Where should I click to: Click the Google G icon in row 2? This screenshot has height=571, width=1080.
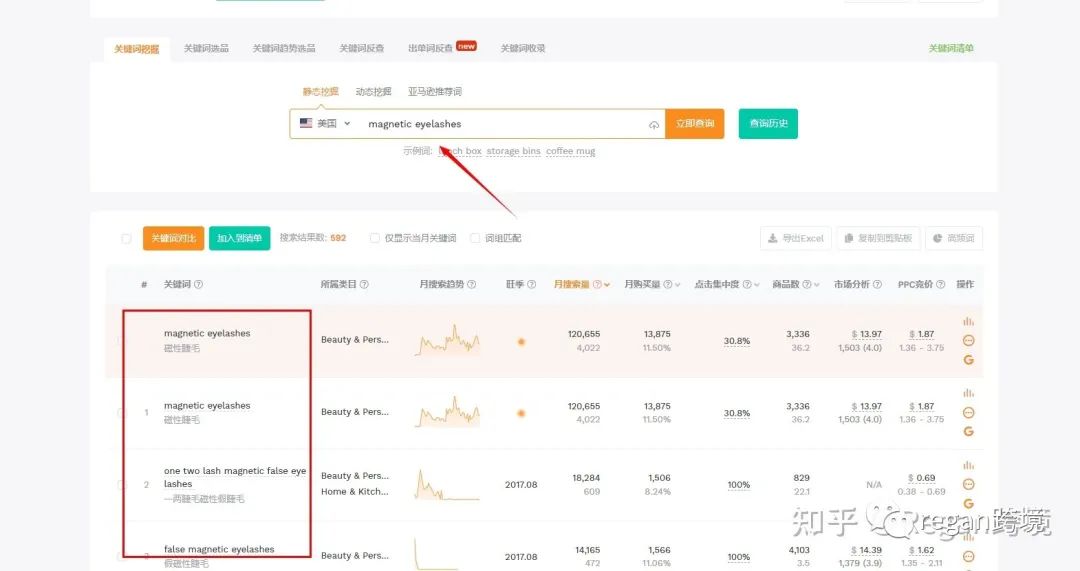[968, 503]
